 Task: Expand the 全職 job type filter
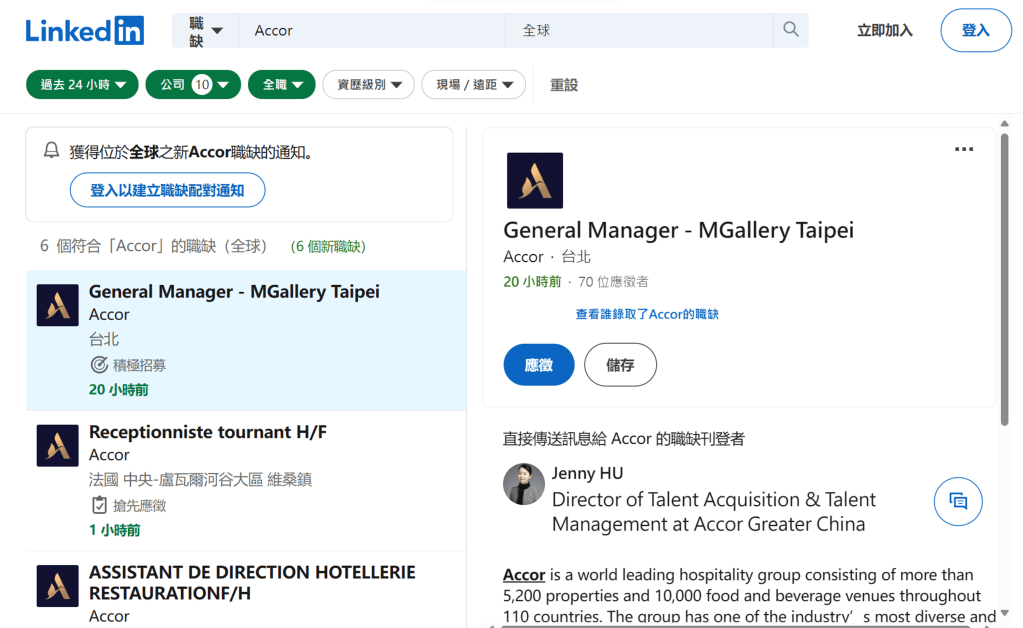pyautogui.click(x=281, y=85)
